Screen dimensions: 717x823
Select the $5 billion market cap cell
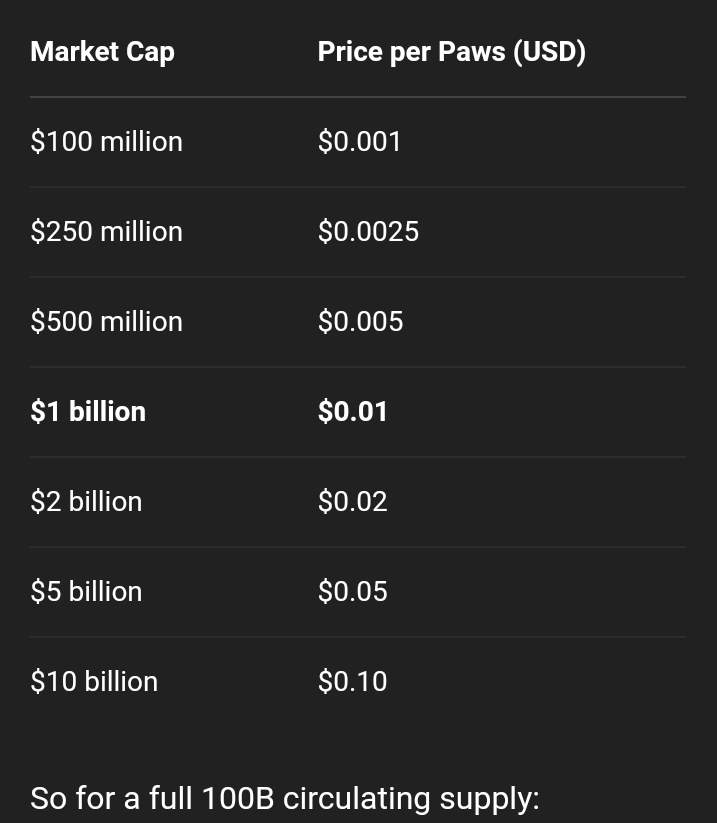[87, 592]
